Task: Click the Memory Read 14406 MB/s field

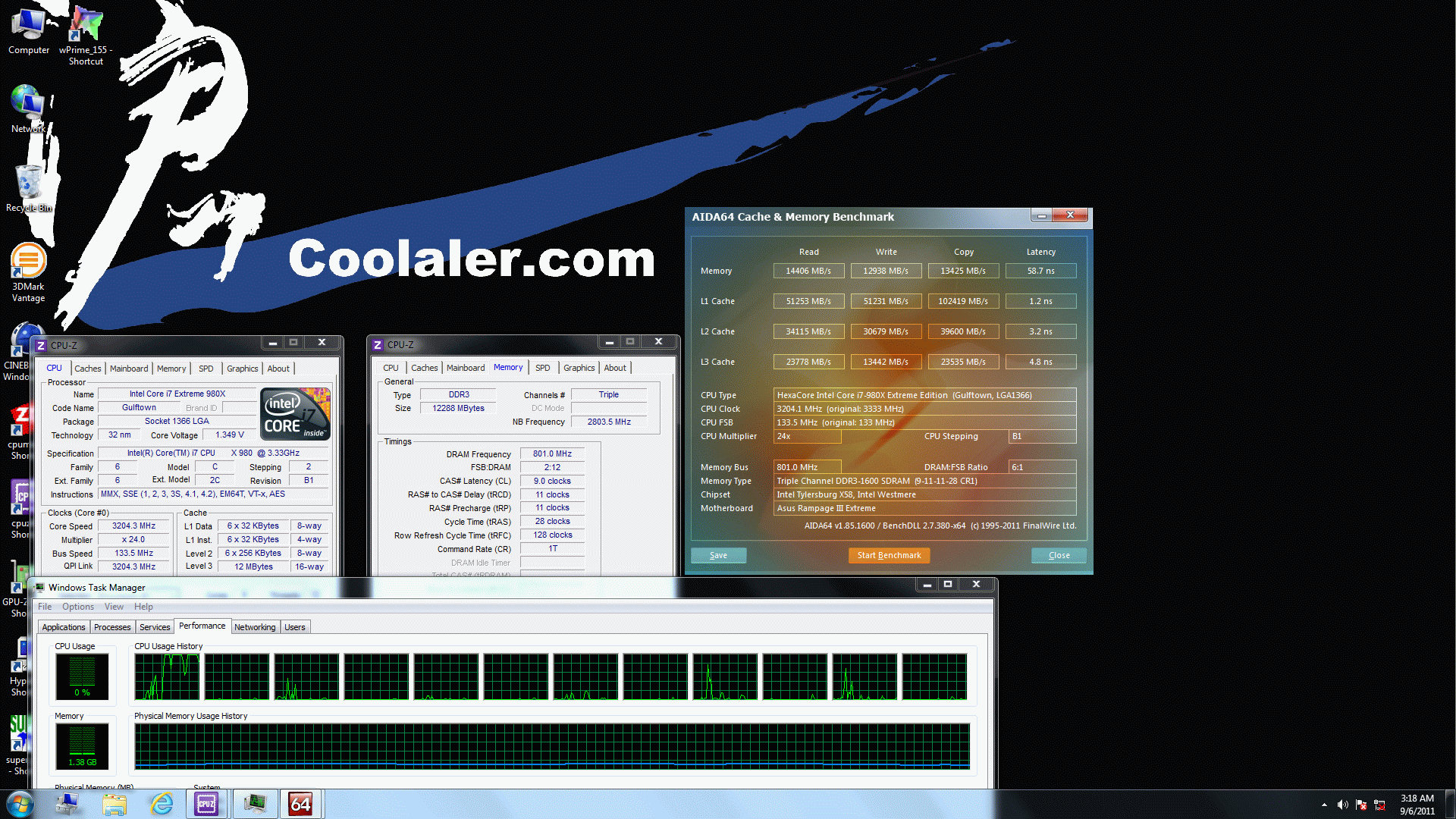Action: 808,271
